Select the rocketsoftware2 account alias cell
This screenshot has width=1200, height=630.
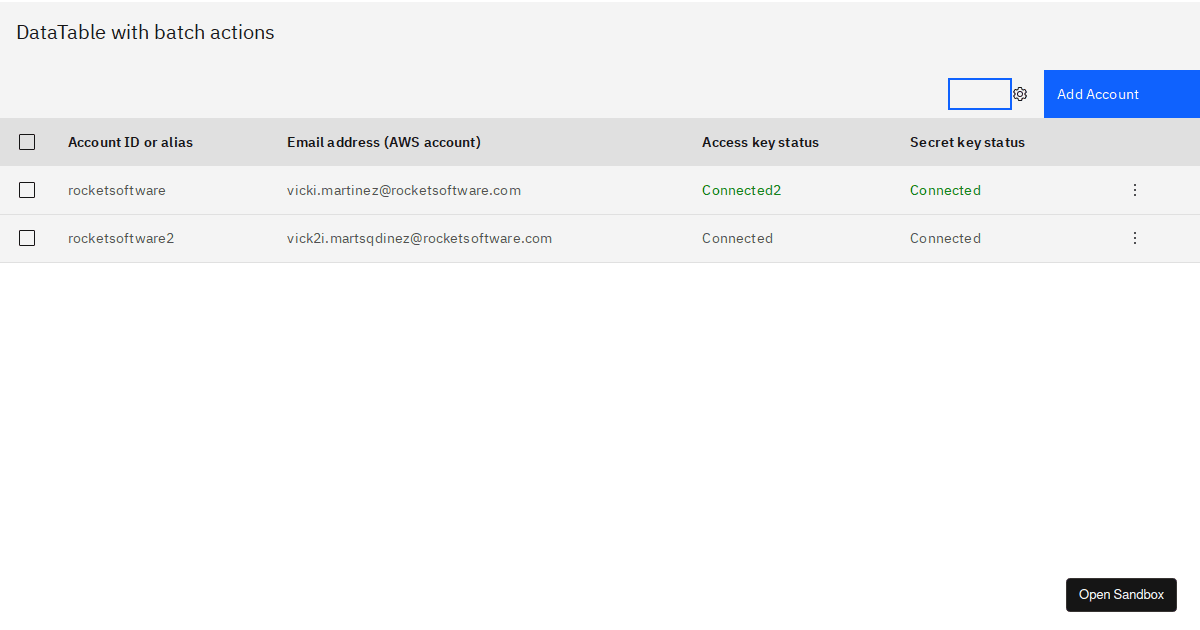tap(121, 238)
